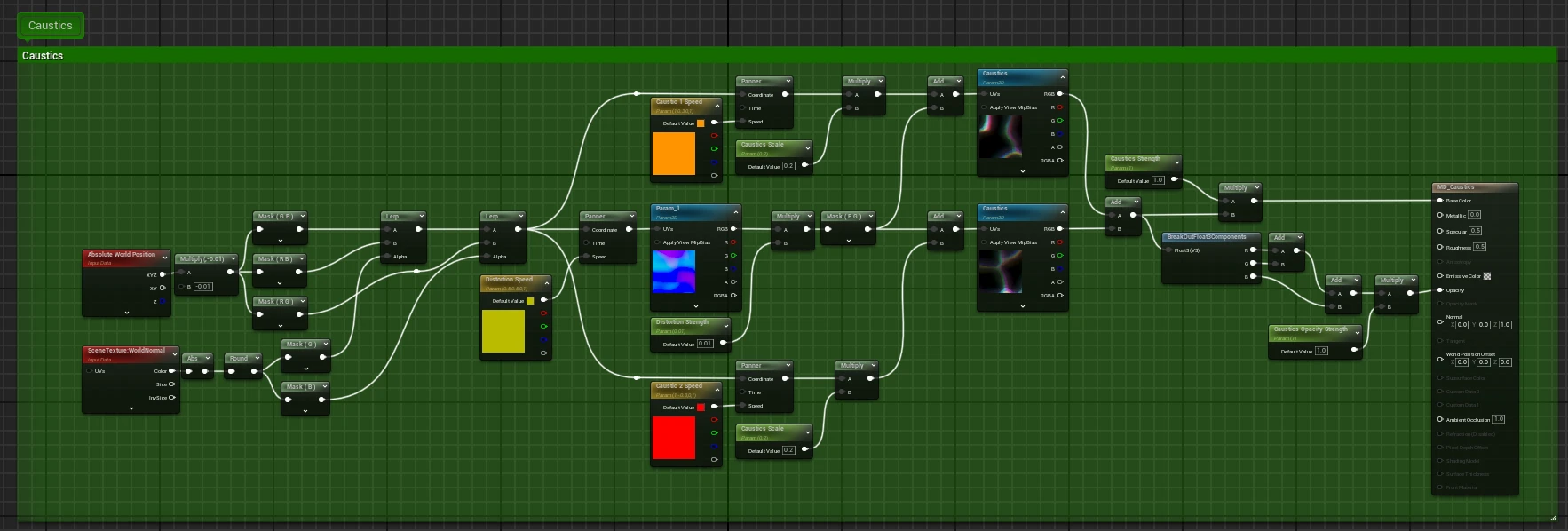Click the red channel pin on Caustic 1 Speed
The width and height of the screenshot is (1568, 531).
[714, 136]
